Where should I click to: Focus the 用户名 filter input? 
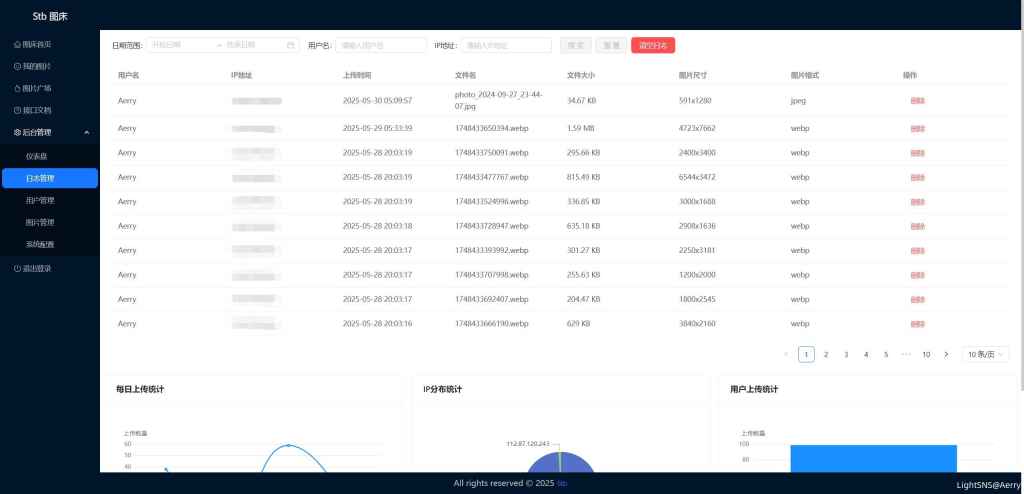(381, 45)
